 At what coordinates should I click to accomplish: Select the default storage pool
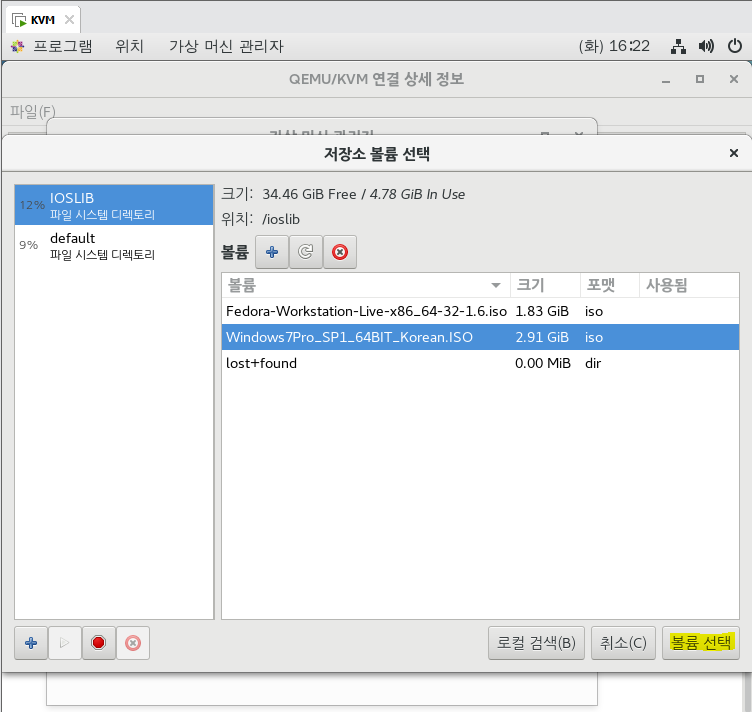click(114, 245)
